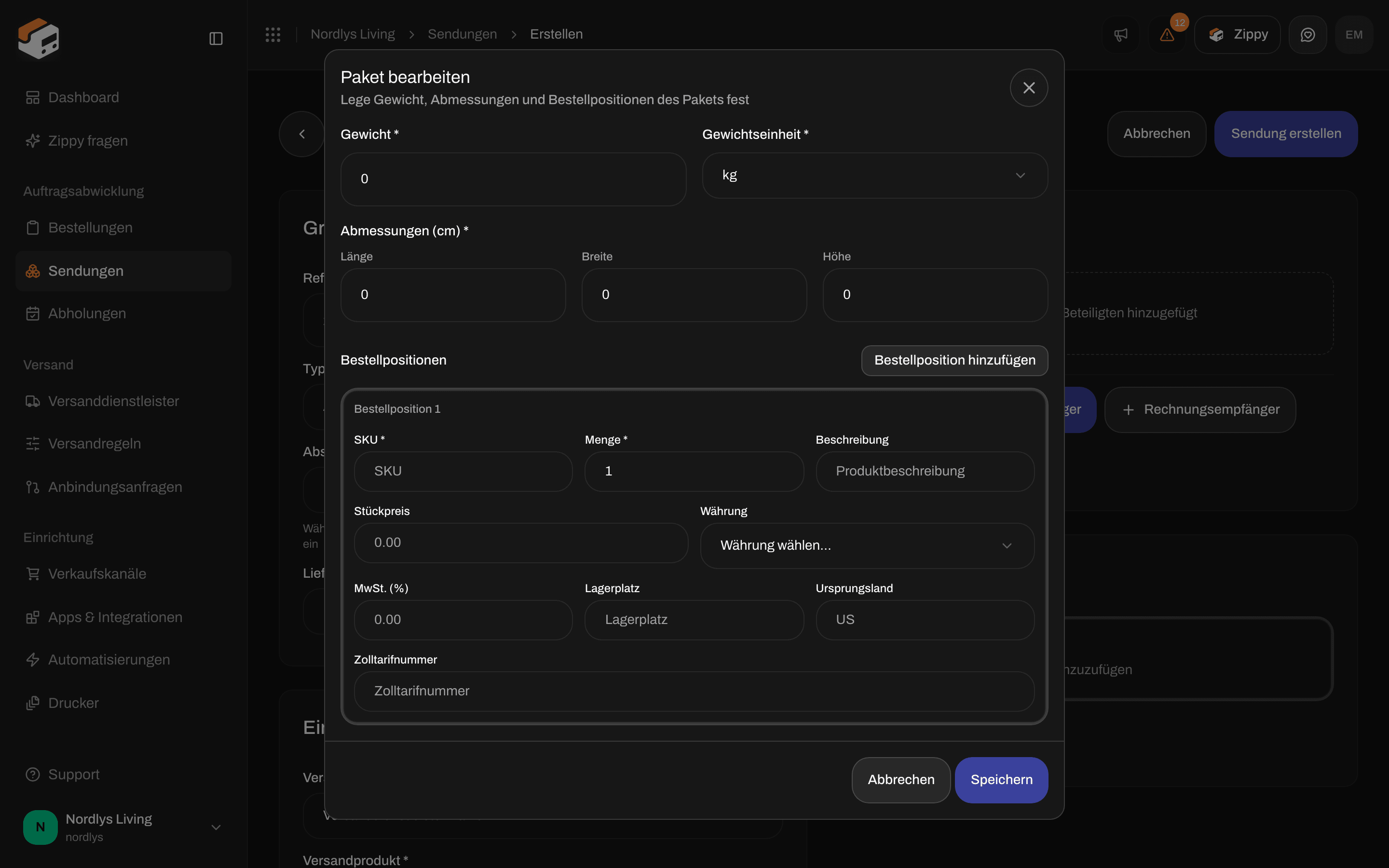Click Speichern in the dialog

coord(1001,780)
